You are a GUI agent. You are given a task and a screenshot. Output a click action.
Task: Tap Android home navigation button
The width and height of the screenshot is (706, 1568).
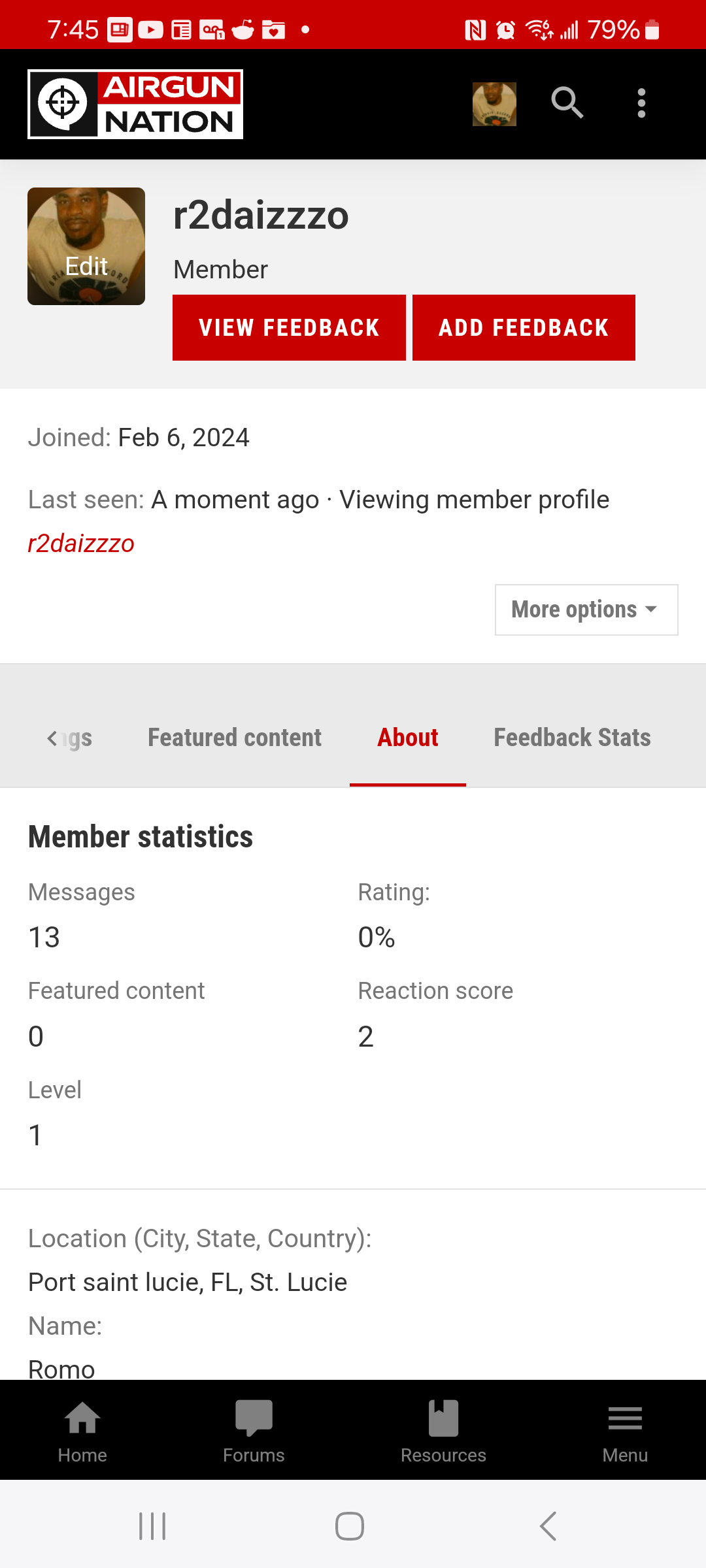click(350, 1526)
